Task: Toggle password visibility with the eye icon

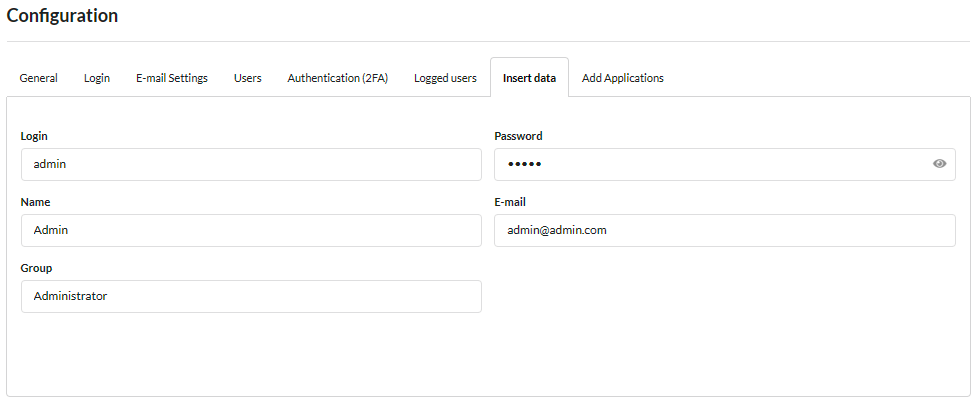Action: click(x=939, y=164)
